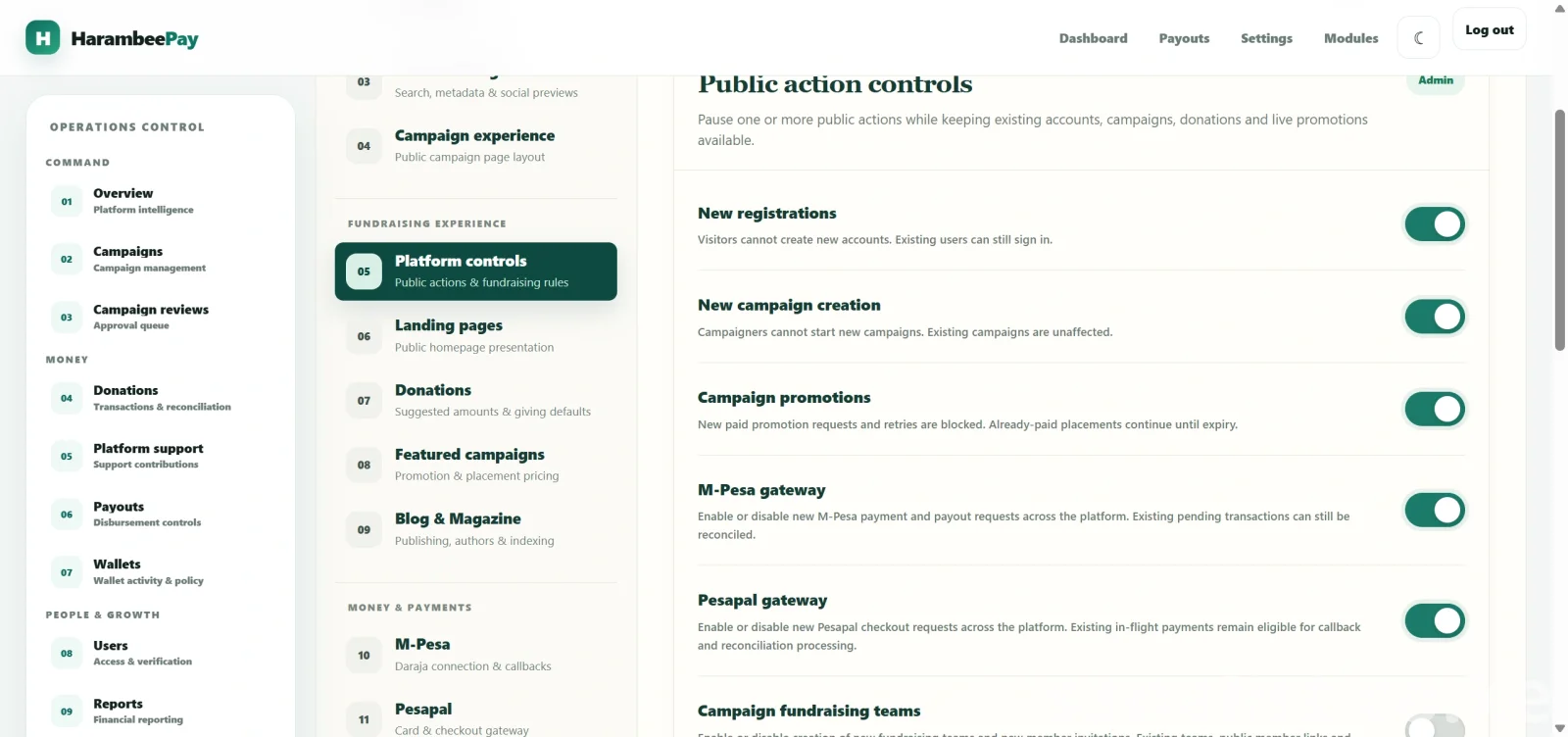
Task: Open Landing pages settings section
Action: (x=475, y=335)
